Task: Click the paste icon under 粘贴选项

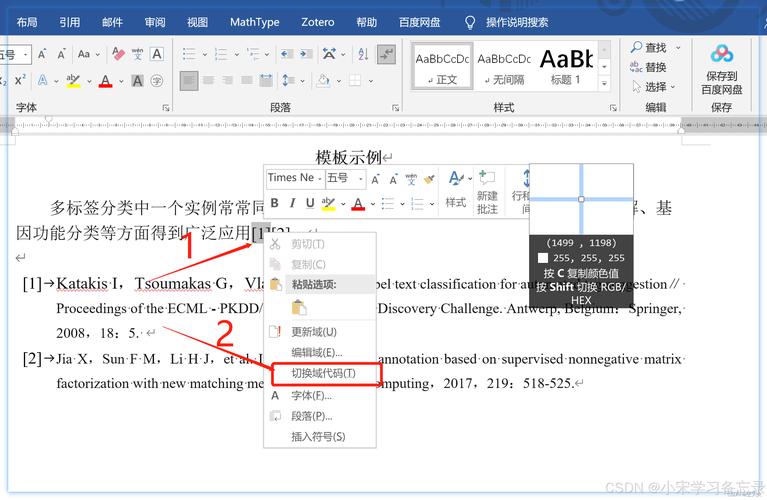Action: [299, 308]
